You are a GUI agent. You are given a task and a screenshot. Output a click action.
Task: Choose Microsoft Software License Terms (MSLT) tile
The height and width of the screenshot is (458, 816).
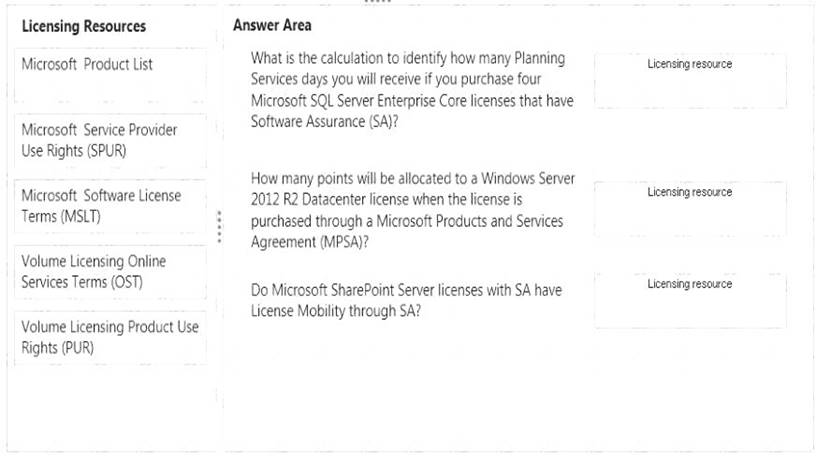[110, 206]
